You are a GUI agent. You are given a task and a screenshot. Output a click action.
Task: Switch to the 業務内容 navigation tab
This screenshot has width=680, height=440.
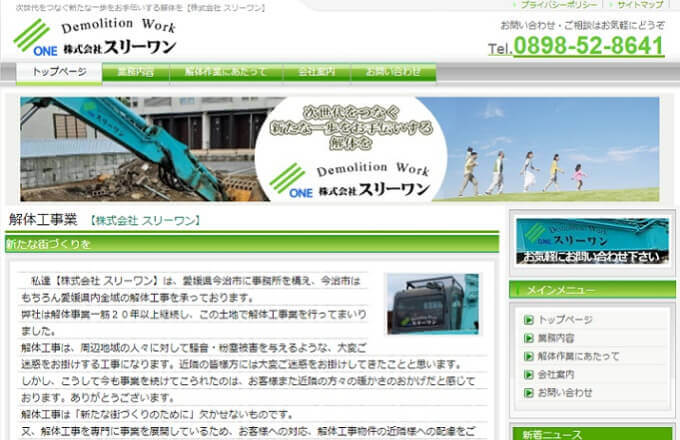pos(135,72)
